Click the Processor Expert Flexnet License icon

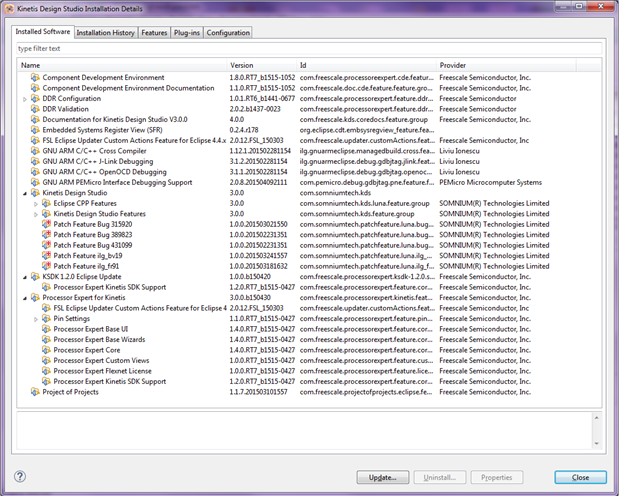tap(46, 370)
